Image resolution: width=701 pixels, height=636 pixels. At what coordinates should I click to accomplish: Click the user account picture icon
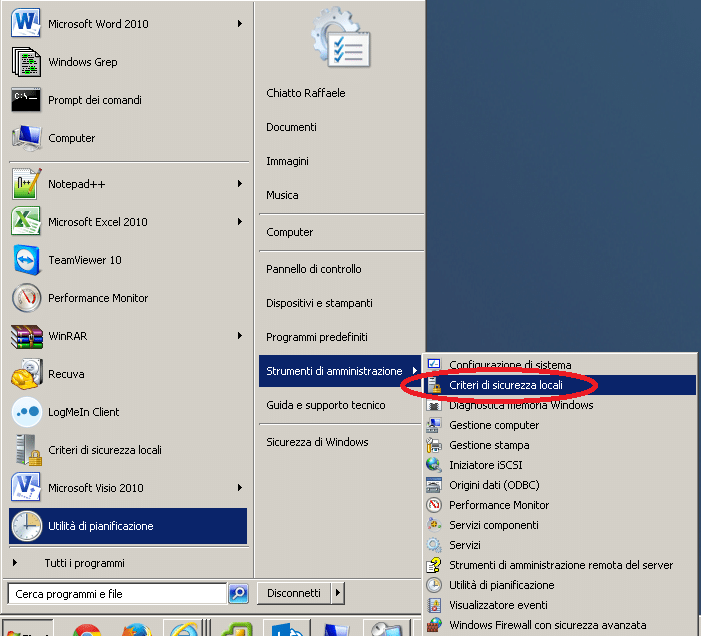coord(341,38)
